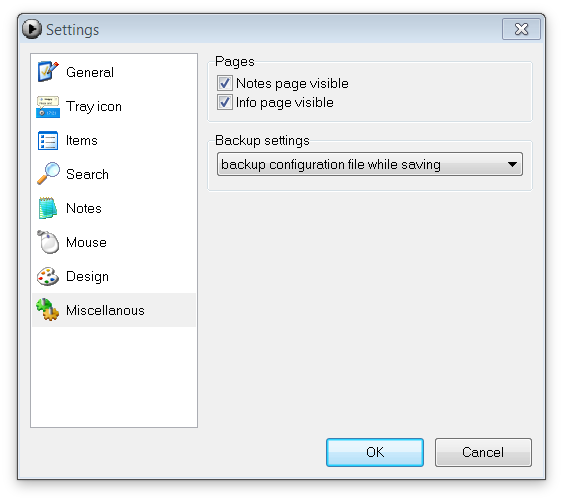The height and width of the screenshot is (501, 563).
Task: Discard changes with the Cancel button
Action: click(483, 452)
